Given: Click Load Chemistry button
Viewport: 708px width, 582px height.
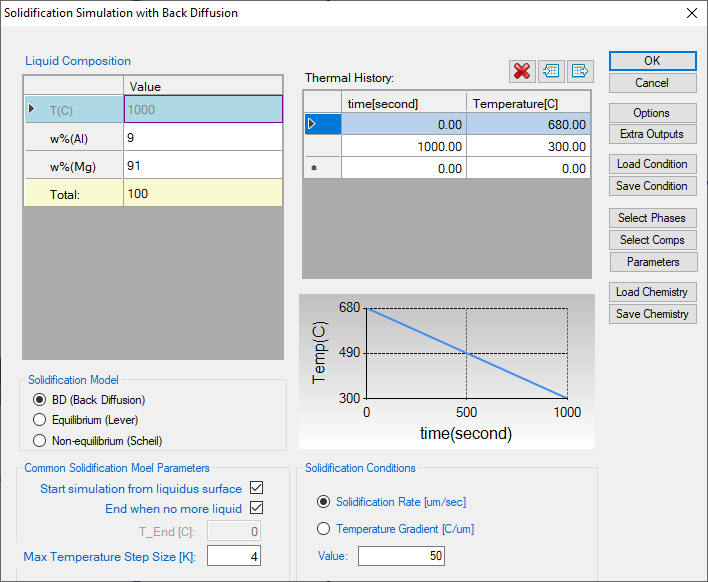Looking at the screenshot, I should click(652, 292).
